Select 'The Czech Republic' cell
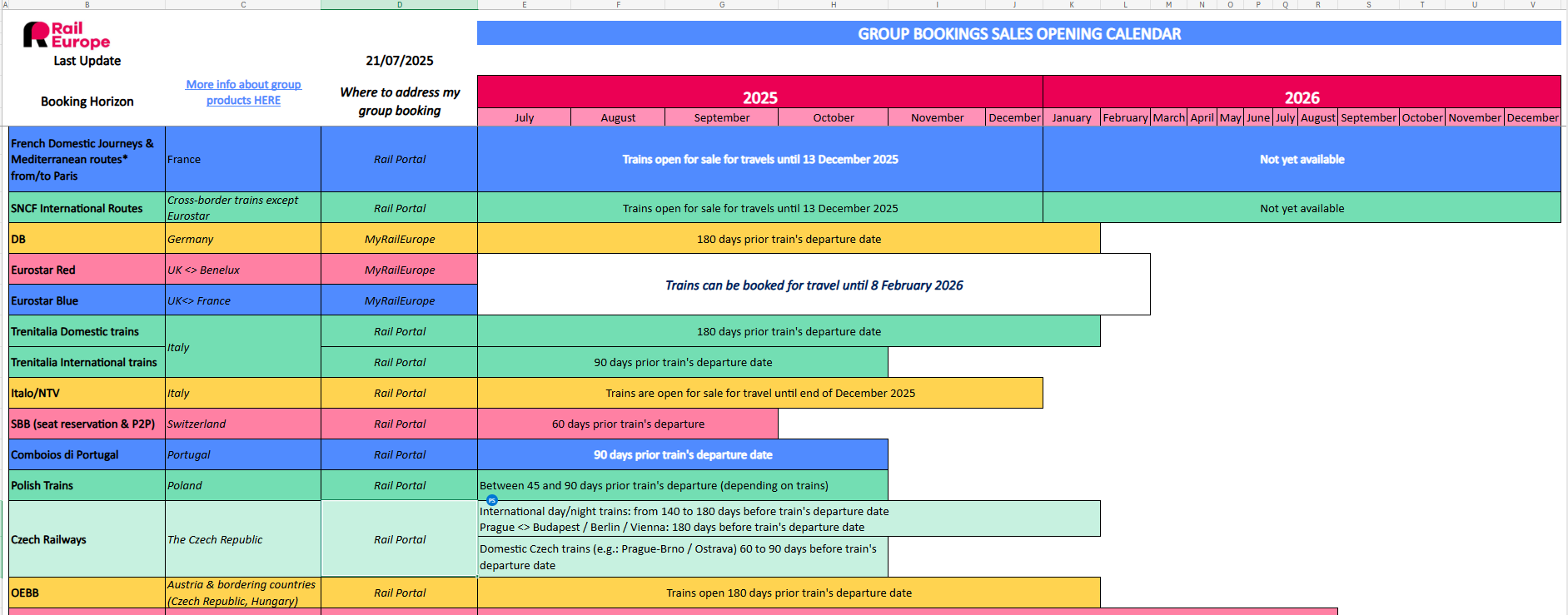 point(243,539)
